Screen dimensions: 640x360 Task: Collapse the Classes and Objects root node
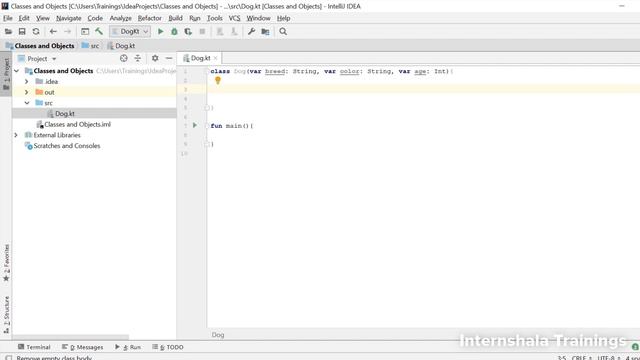coord(16,71)
